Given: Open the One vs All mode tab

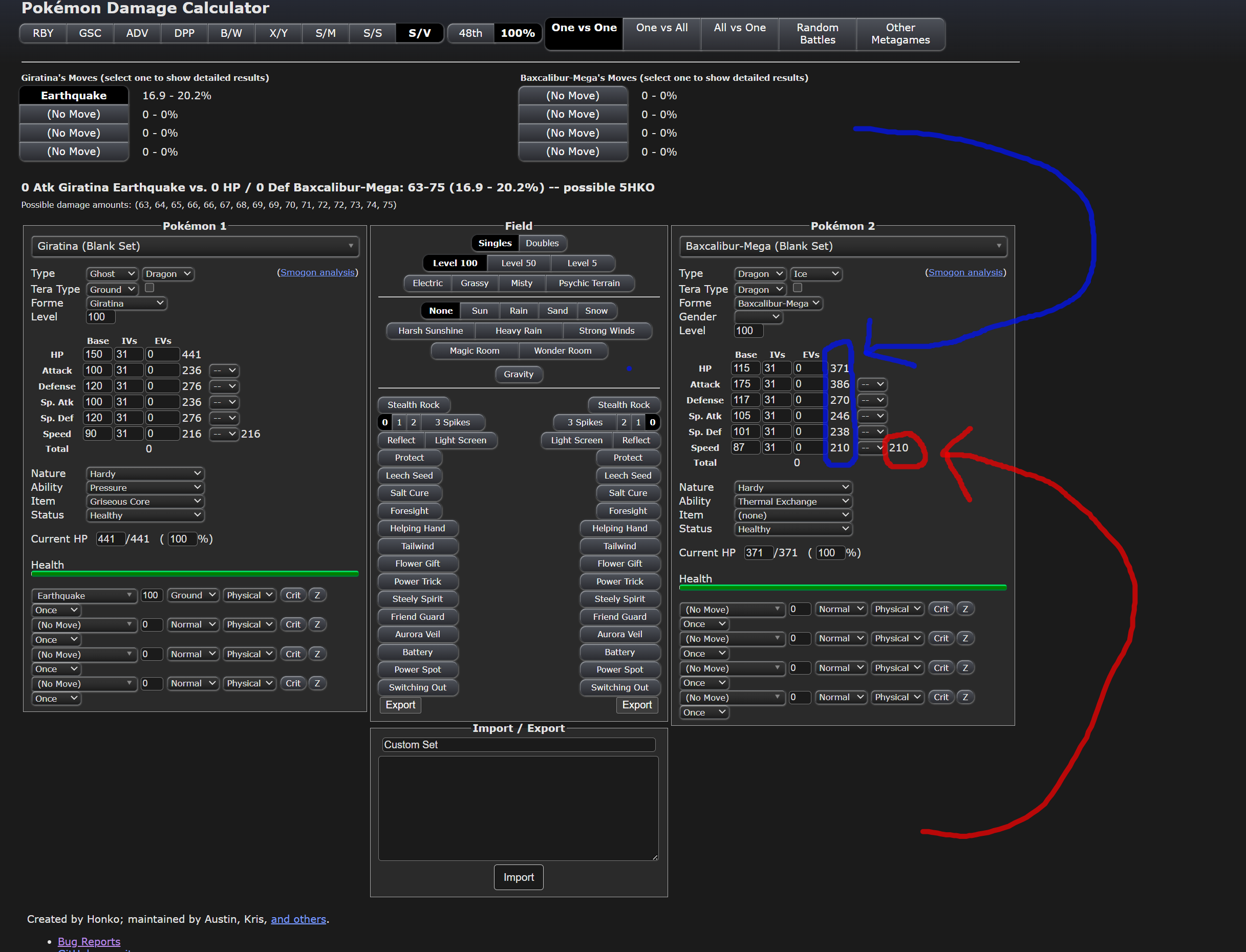Looking at the screenshot, I should click(661, 33).
